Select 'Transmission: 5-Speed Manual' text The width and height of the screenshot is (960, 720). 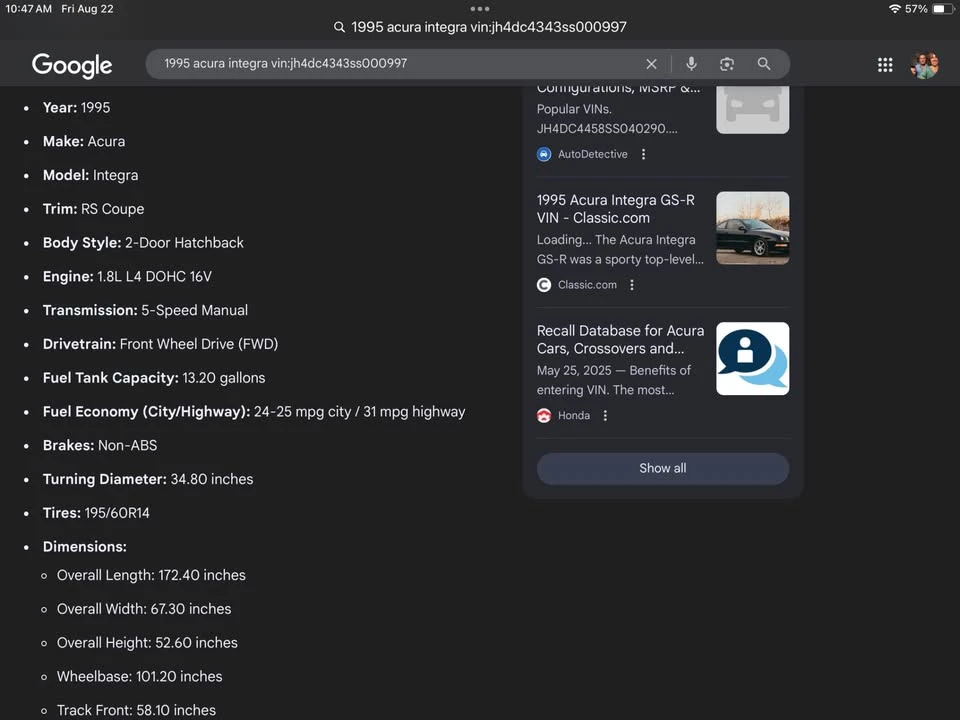point(145,310)
